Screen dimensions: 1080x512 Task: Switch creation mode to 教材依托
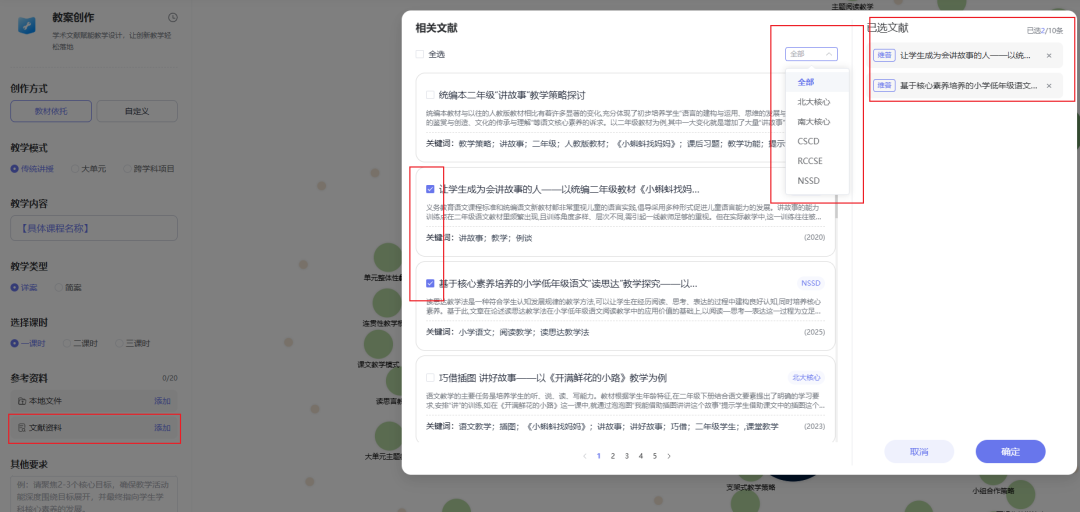(51, 110)
